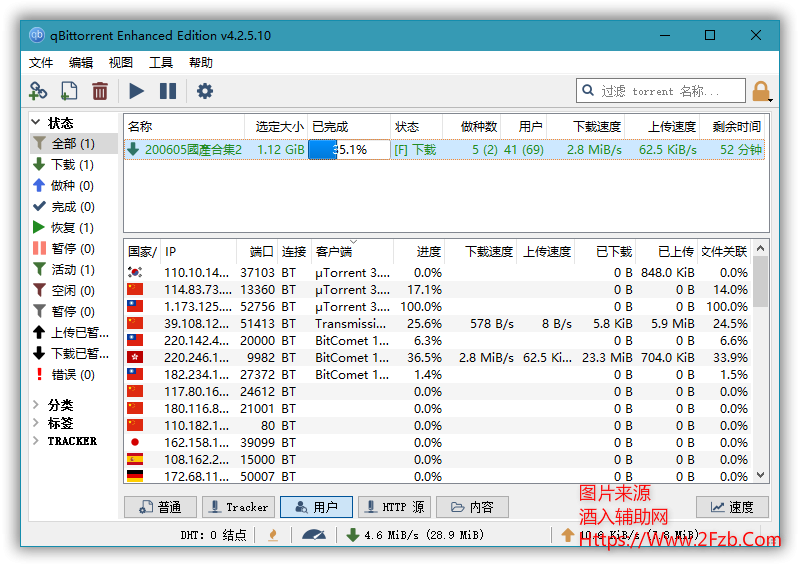This screenshot has height=567, width=800.
Task: Click the delete torrent trash icon
Action: 100,91
